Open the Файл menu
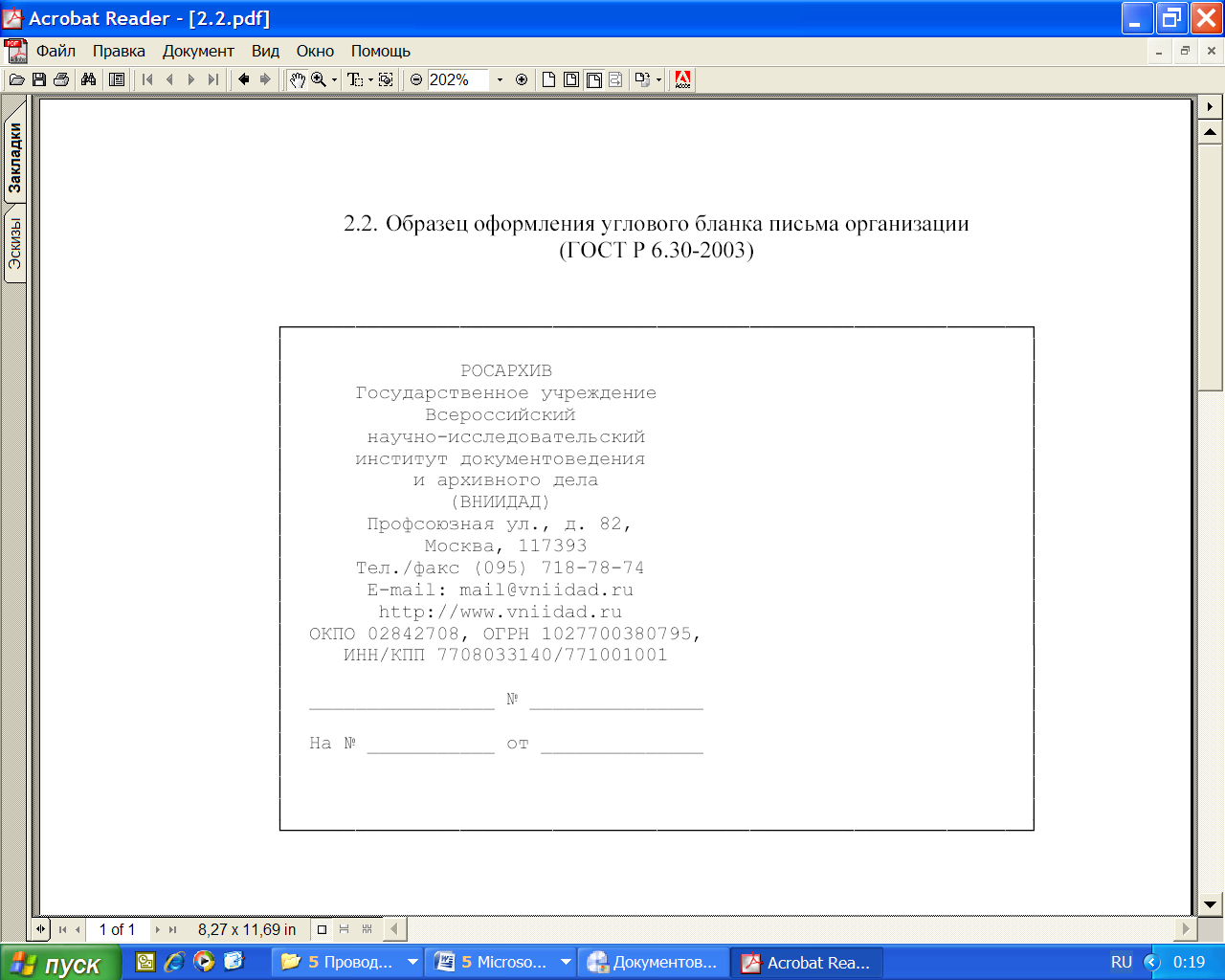Image resolution: width=1225 pixels, height=980 pixels. tap(56, 51)
